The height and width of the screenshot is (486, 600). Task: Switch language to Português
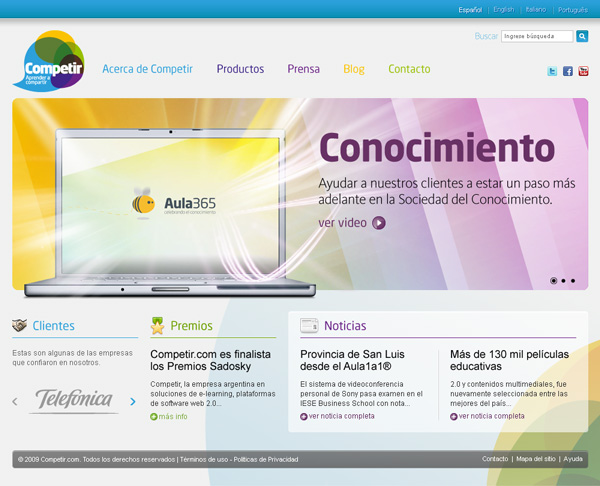(x=572, y=10)
